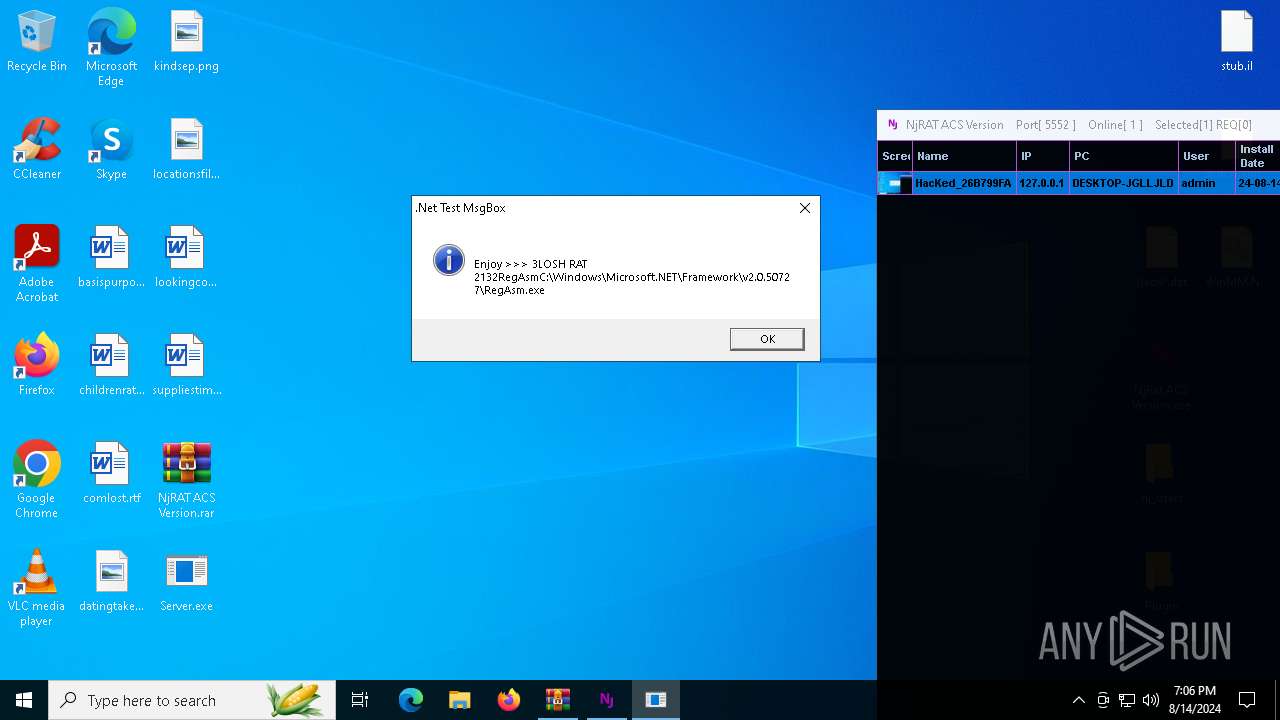Screen dimensions: 1280x720
Task: Open File Explorer from taskbar
Action: tap(460, 700)
